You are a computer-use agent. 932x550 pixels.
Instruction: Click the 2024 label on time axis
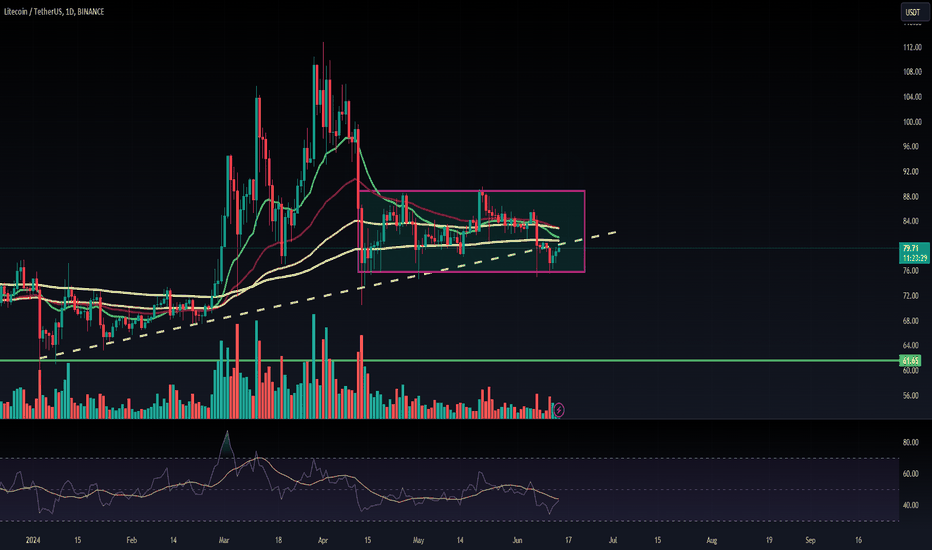(x=33, y=540)
